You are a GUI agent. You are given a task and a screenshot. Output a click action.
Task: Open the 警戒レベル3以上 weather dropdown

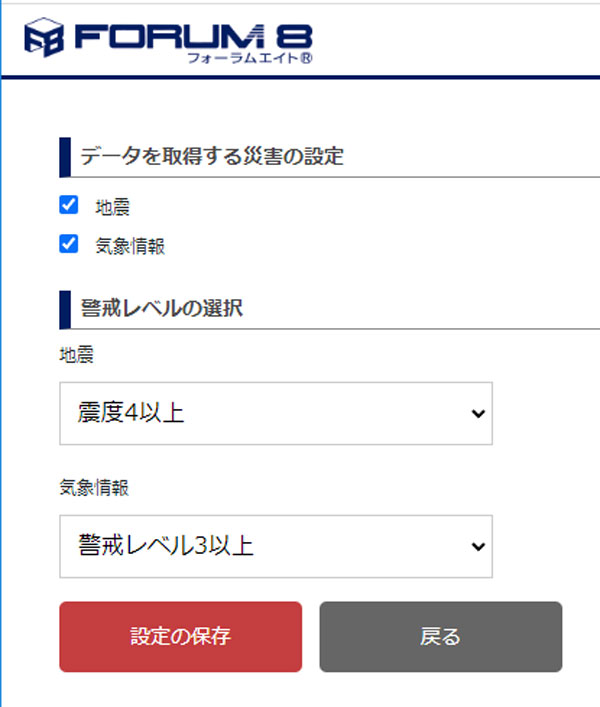point(276,546)
